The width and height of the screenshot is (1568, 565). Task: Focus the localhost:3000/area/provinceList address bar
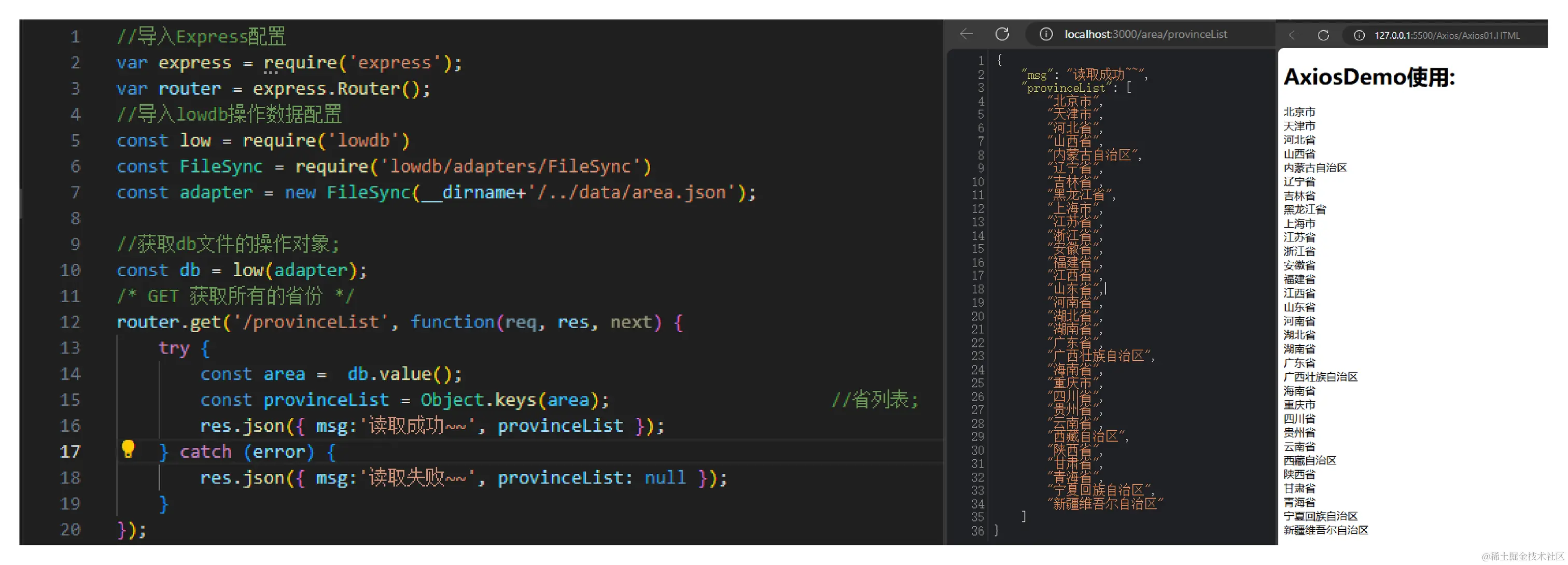(x=1145, y=34)
